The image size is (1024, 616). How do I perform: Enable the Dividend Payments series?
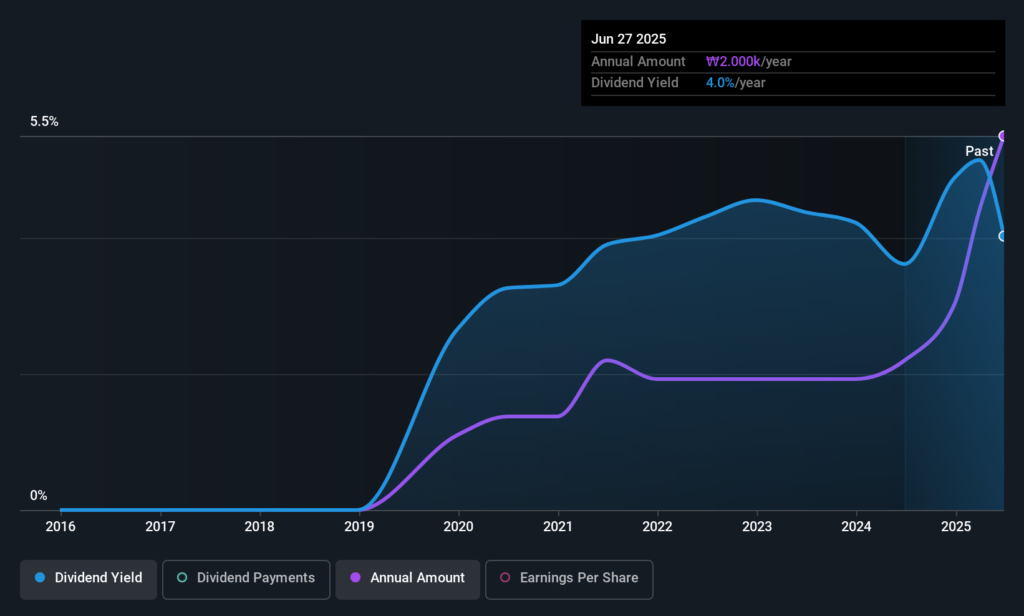[245, 578]
